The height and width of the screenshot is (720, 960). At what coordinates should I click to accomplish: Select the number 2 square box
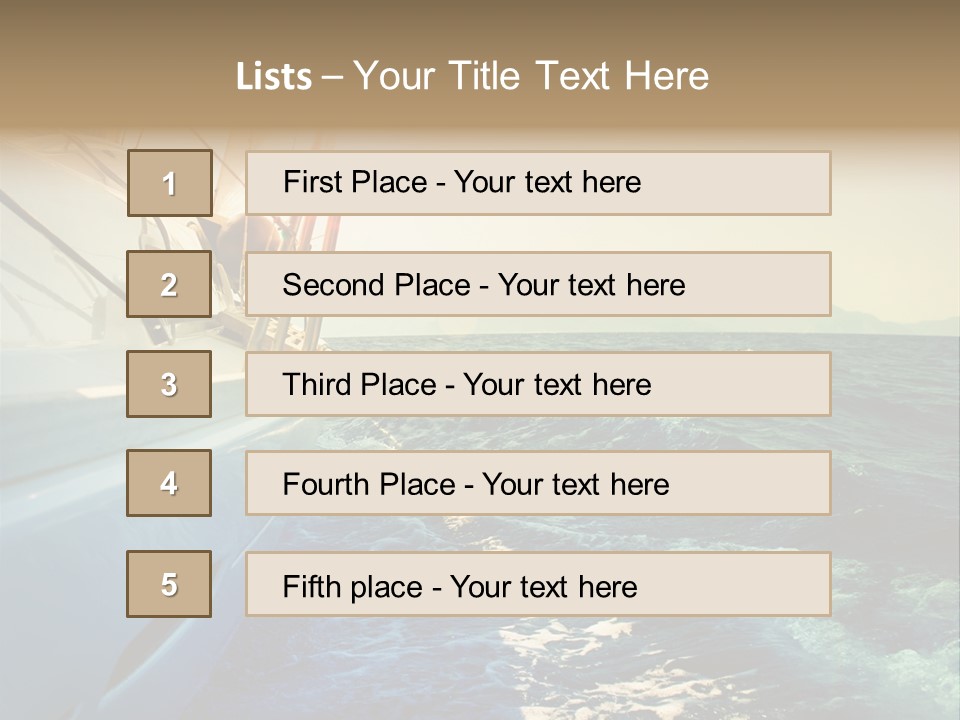pos(169,284)
